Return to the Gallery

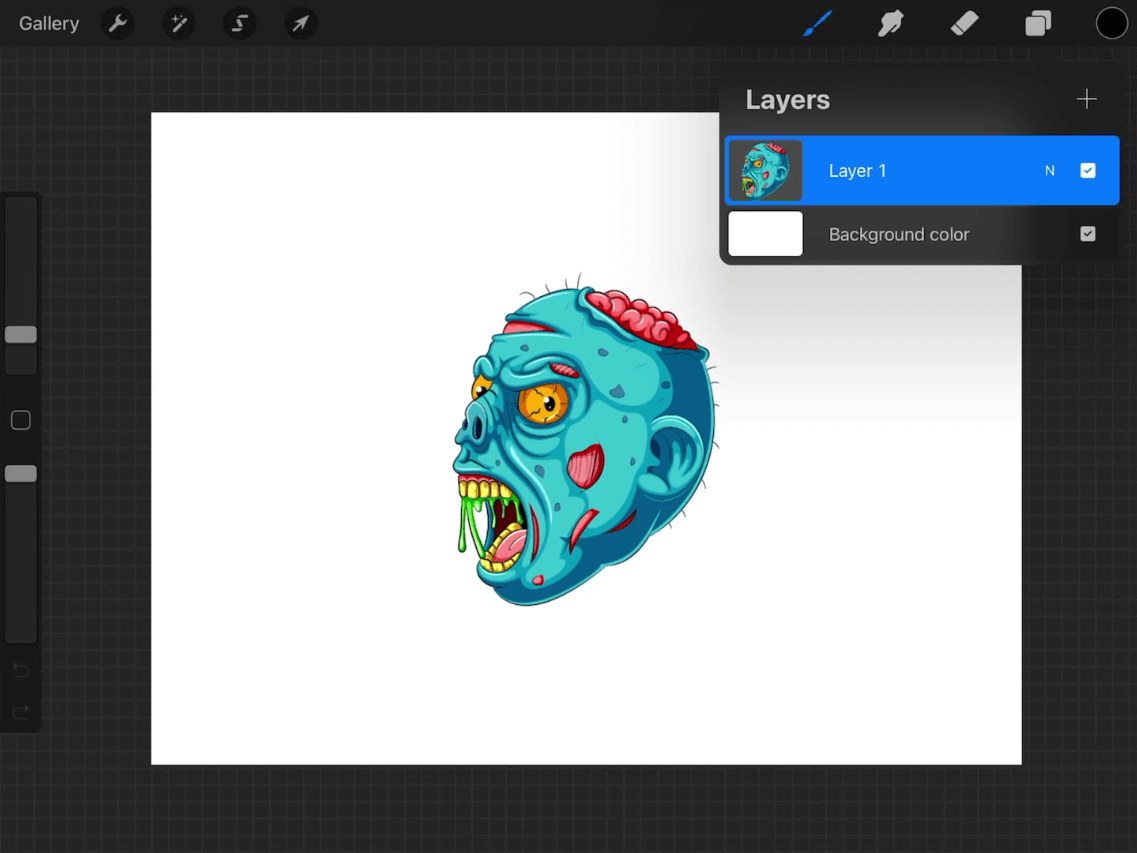[x=49, y=23]
